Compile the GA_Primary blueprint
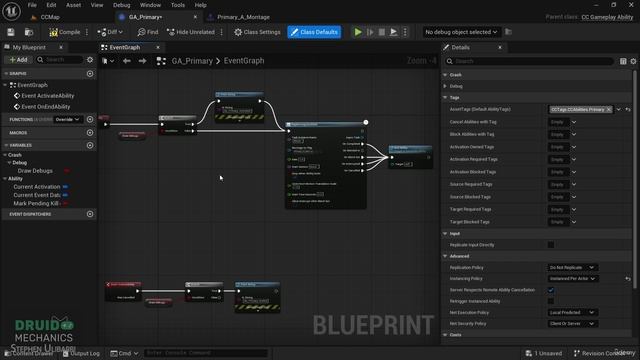Image resolution: width=640 pixels, height=360 pixels. tap(64, 32)
